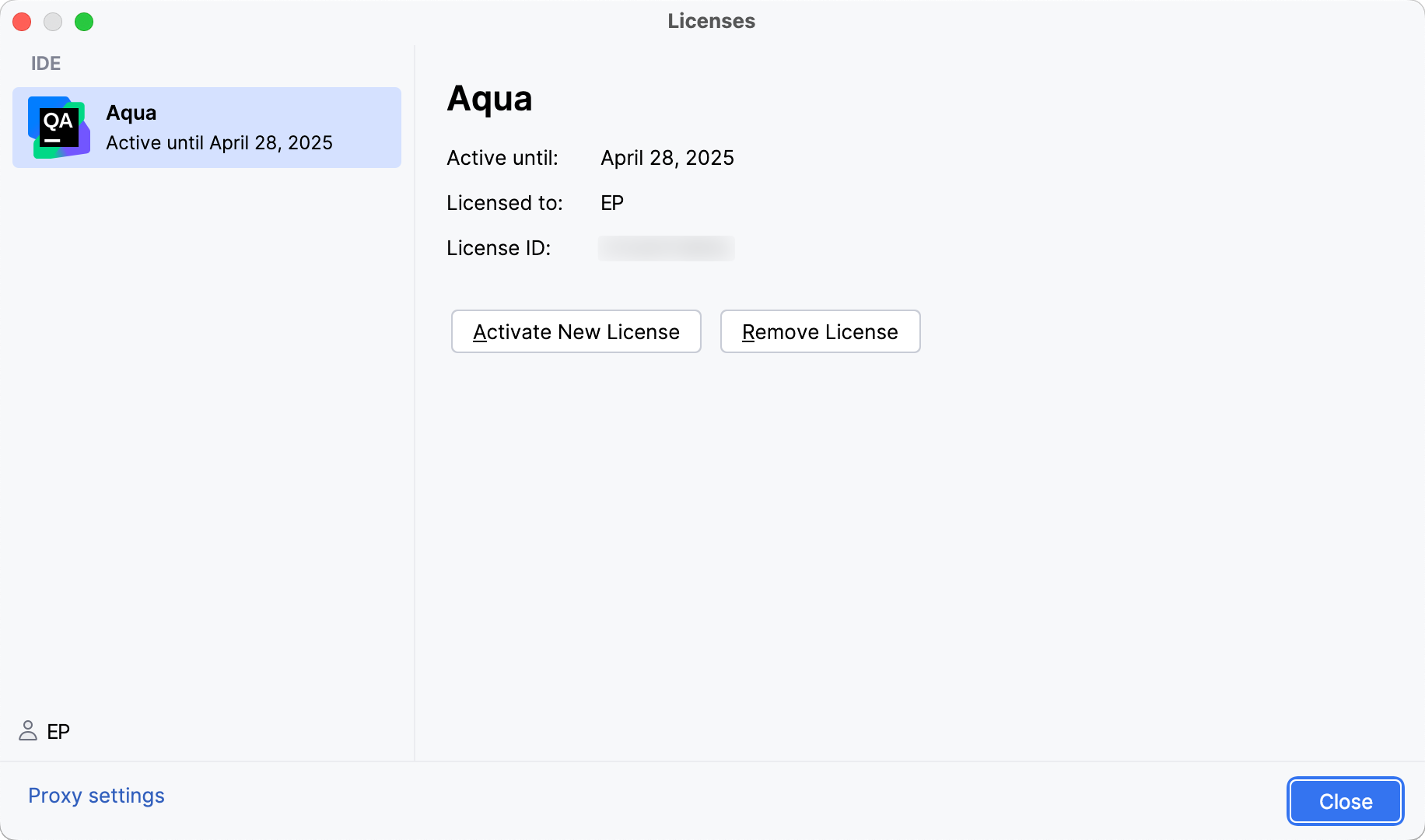1425x840 pixels.
Task: Click the "Active until:" label
Action: (502, 158)
